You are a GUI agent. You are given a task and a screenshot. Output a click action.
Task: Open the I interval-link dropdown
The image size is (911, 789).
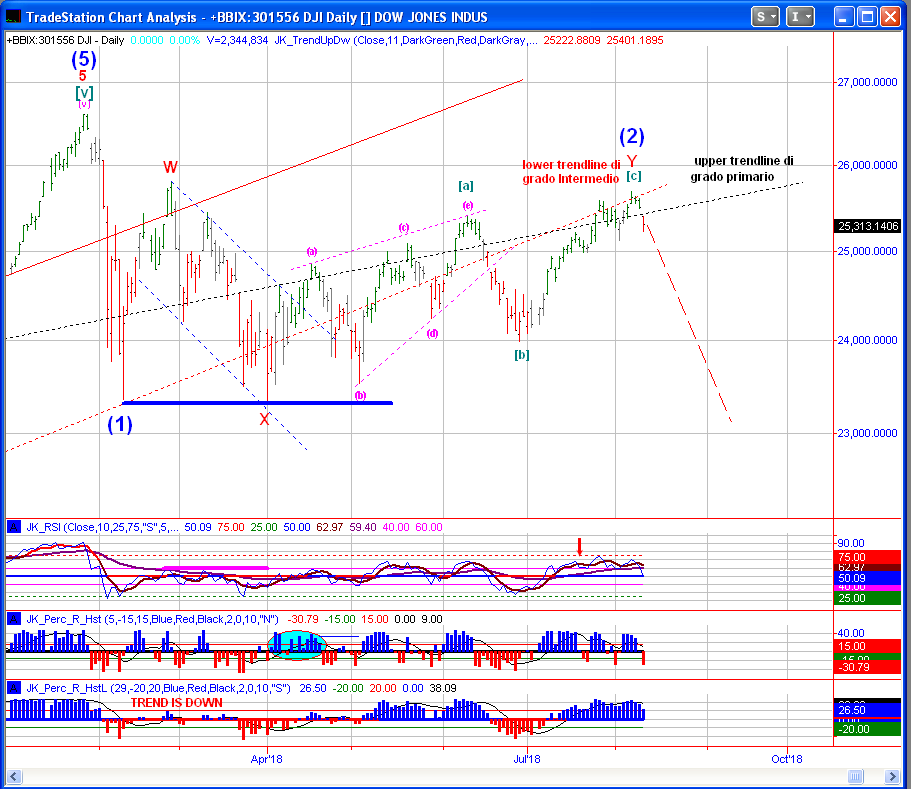pos(800,17)
